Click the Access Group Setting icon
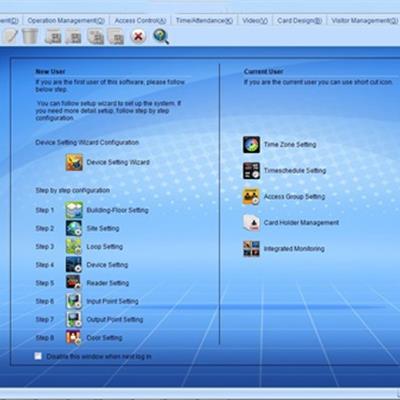 point(251,197)
